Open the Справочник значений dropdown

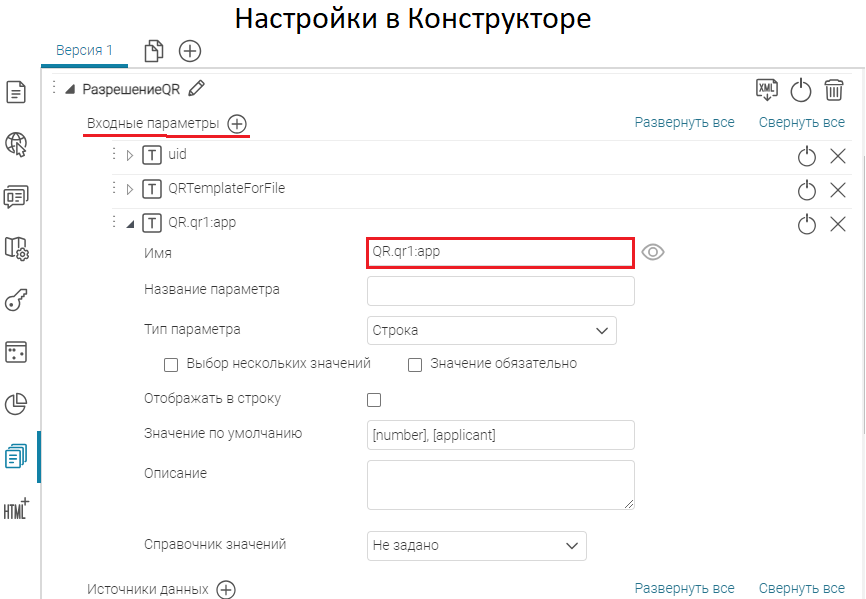pyautogui.click(x=477, y=546)
